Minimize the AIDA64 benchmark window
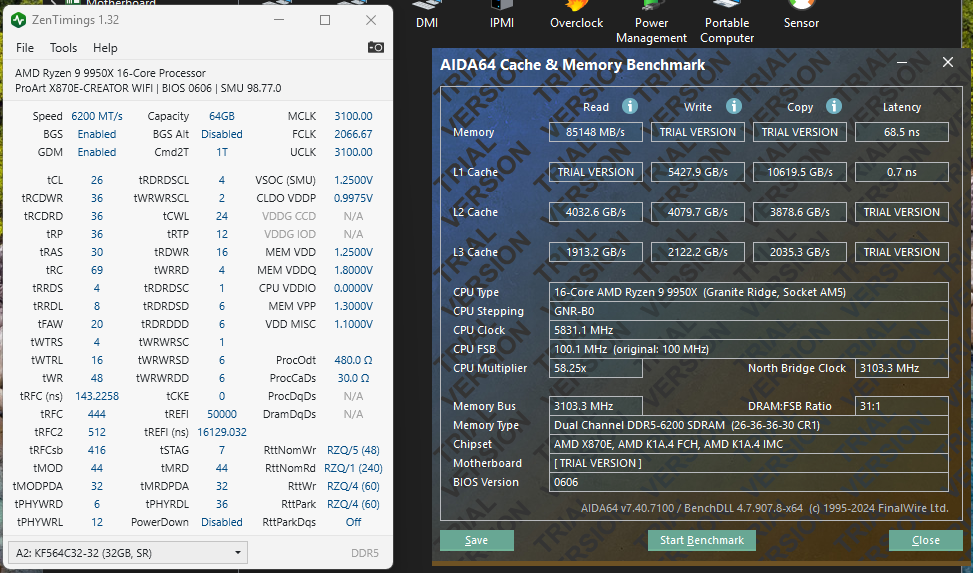This screenshot has height=573, width=973. tap(902, 62)
